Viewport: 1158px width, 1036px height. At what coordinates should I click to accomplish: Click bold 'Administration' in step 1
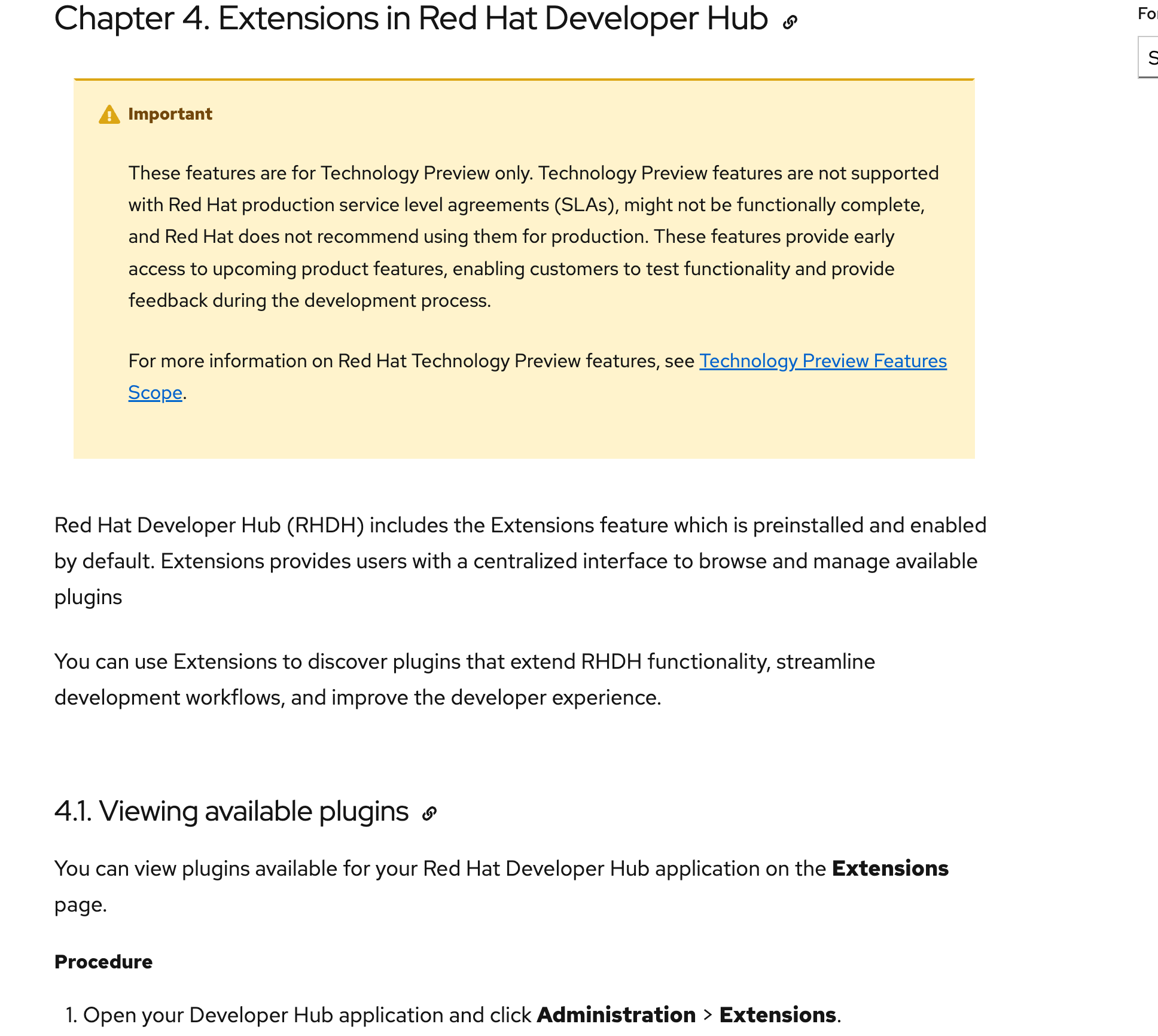(616, 1015)
